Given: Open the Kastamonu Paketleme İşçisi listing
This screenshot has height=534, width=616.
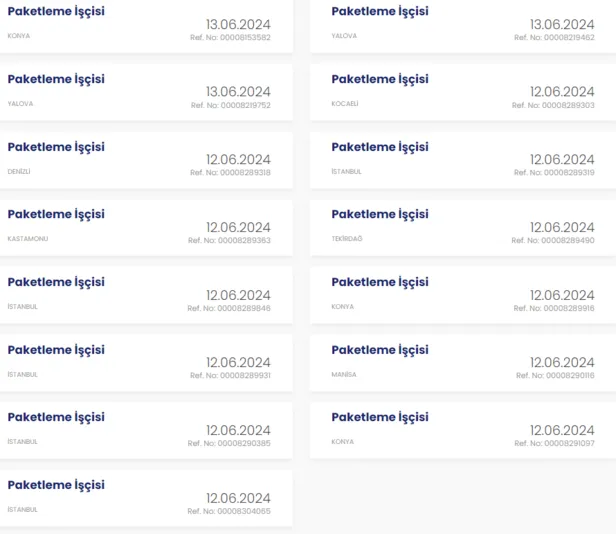Looking at the screenshot, I should pyautogui.click(x=146, y=227).
